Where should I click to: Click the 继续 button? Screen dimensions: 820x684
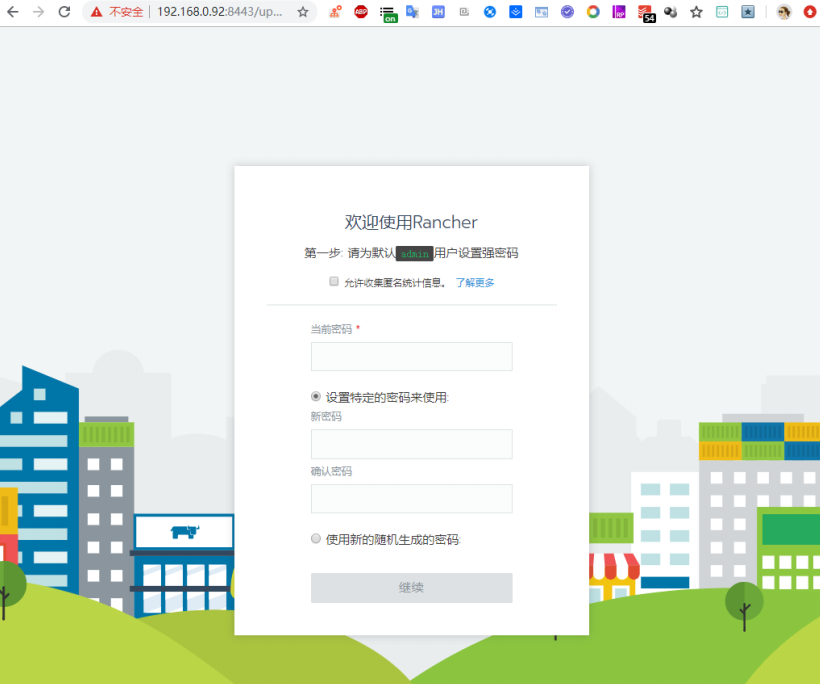[x=412, y=588]
